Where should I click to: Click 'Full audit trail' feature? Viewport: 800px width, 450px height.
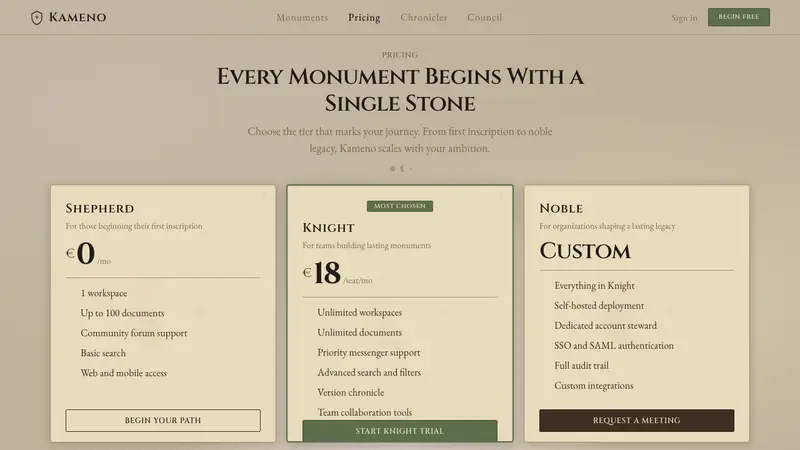point(581,365)
